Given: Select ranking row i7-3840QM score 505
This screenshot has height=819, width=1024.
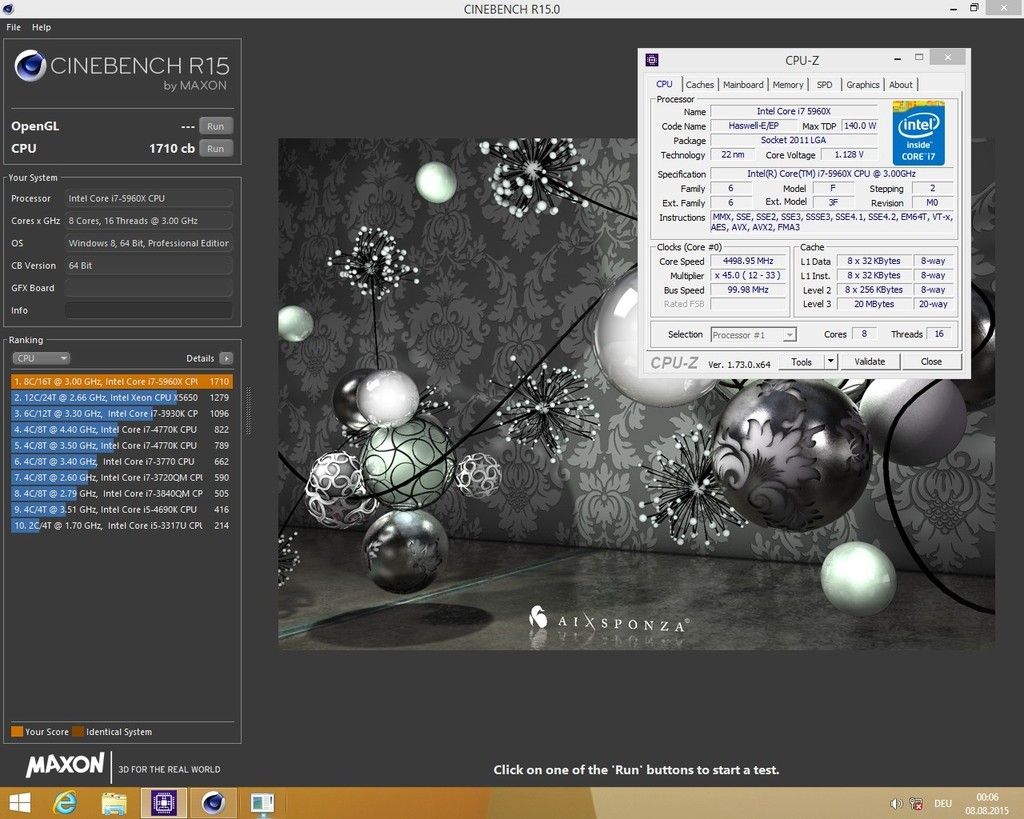Looking at the screenshot, I should tap(121, 493).
